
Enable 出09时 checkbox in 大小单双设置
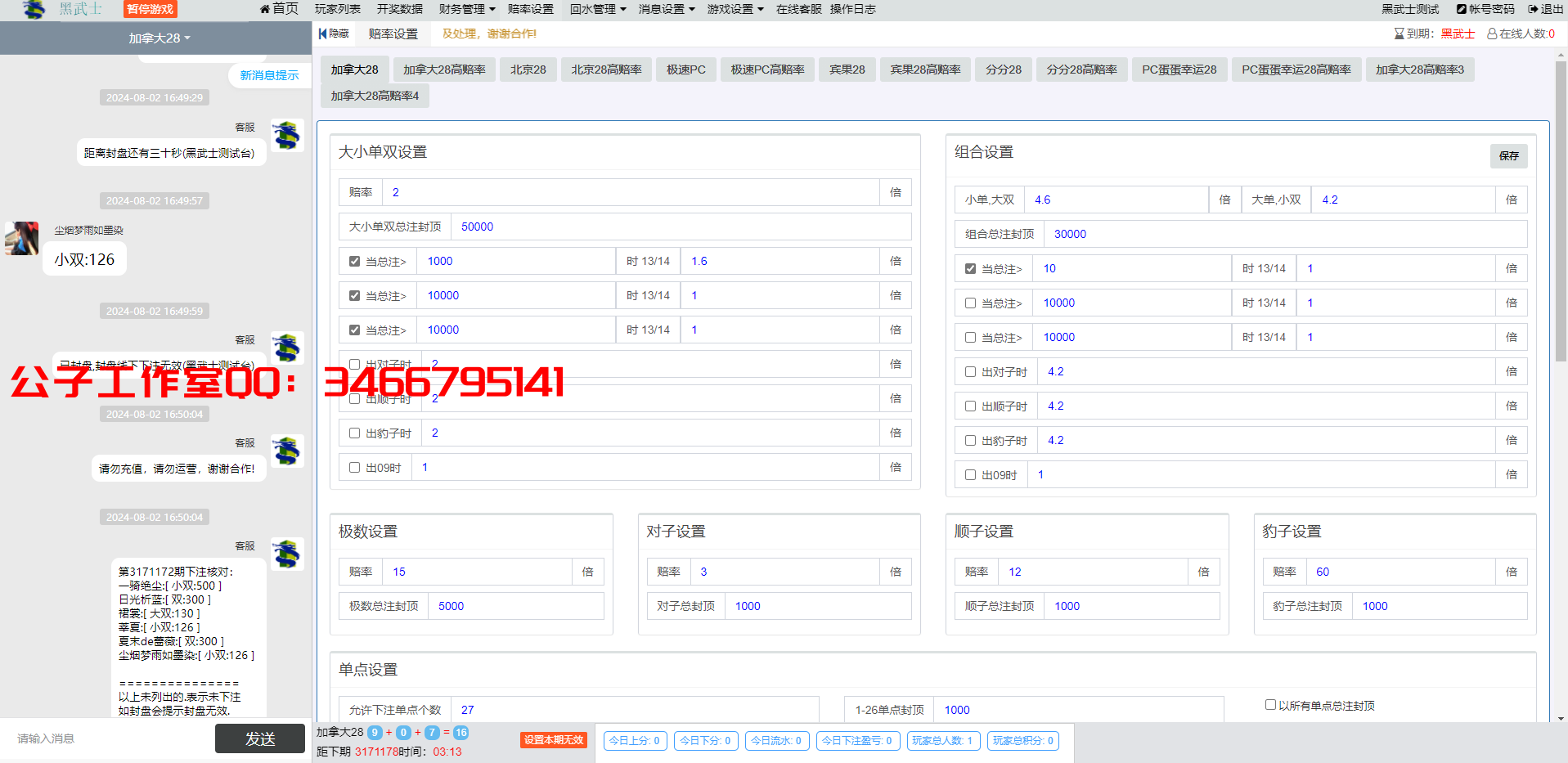click(x=354, y=468)
